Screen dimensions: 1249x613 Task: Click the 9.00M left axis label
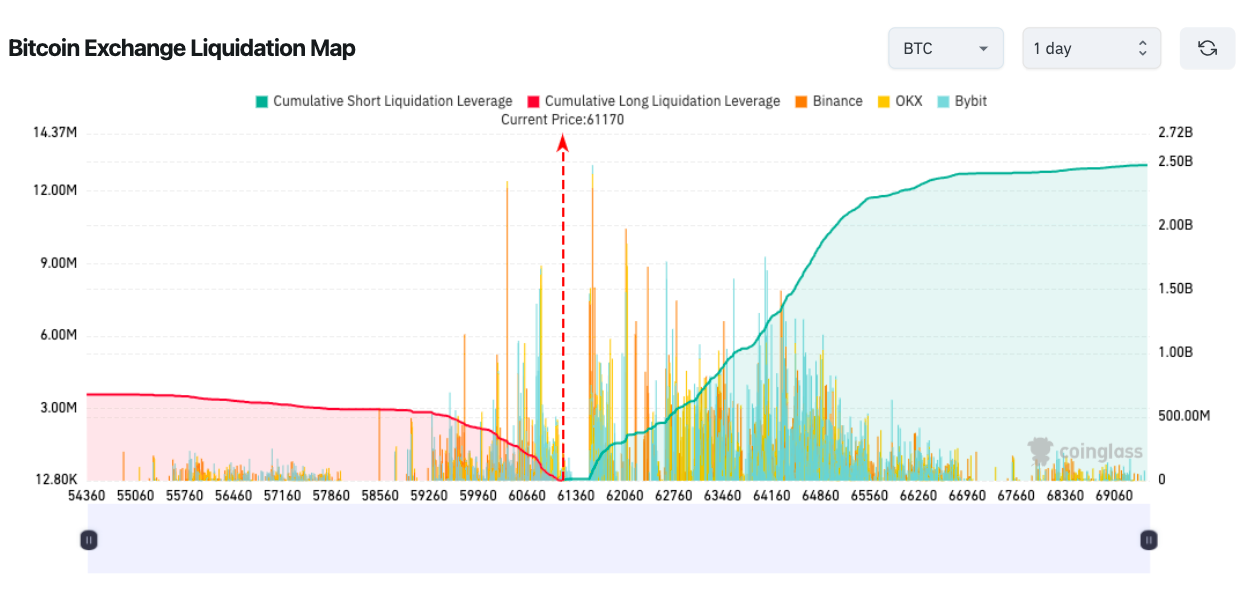click(58, 263)
